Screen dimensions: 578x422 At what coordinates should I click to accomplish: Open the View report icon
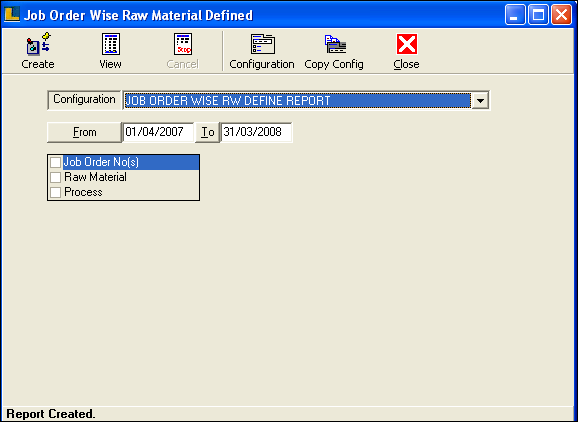tap(111, 44)
